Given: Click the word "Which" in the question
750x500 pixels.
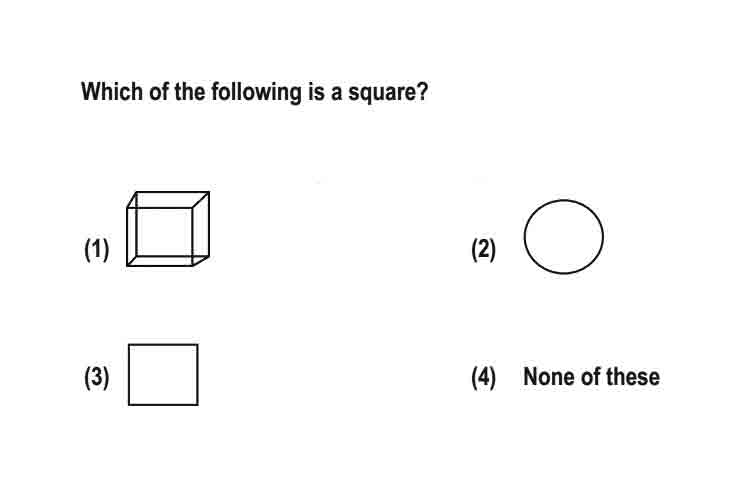Looking at the screenshot, I should pyautogui.click(x=112, y=91).
